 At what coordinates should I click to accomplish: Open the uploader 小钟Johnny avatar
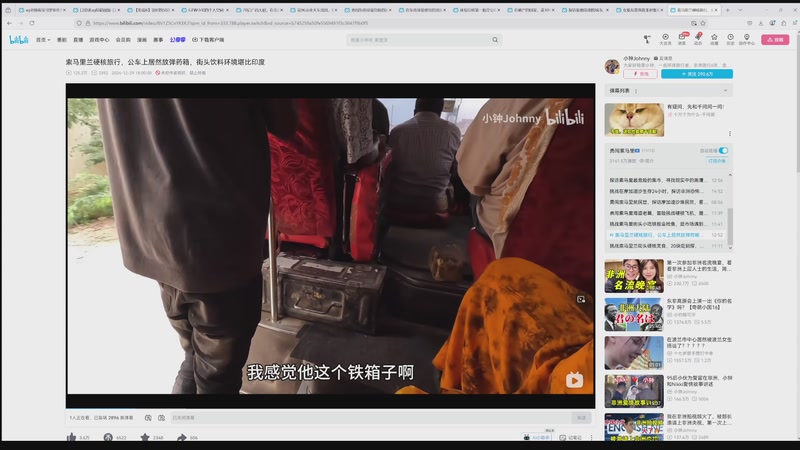(612, 66)
